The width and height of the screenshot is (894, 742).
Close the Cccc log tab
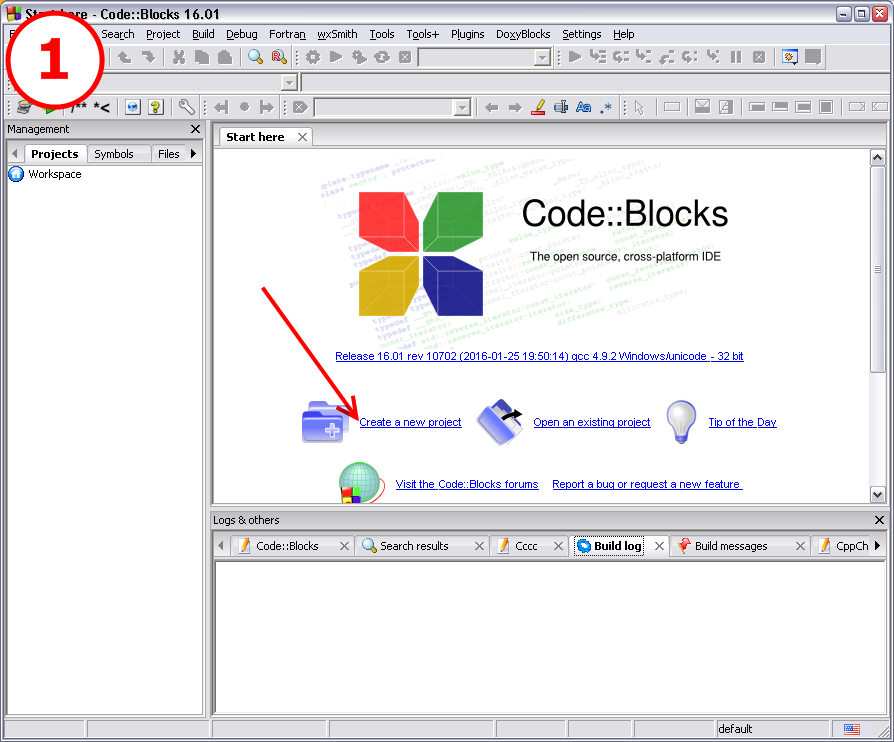click(x=558, y=546)
